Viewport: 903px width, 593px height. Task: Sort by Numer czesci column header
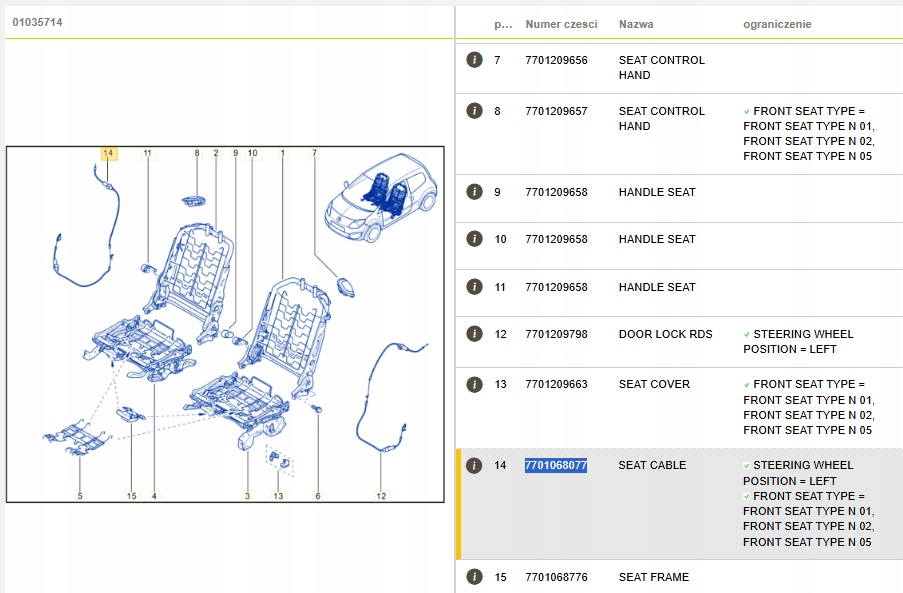click(561, 24)
